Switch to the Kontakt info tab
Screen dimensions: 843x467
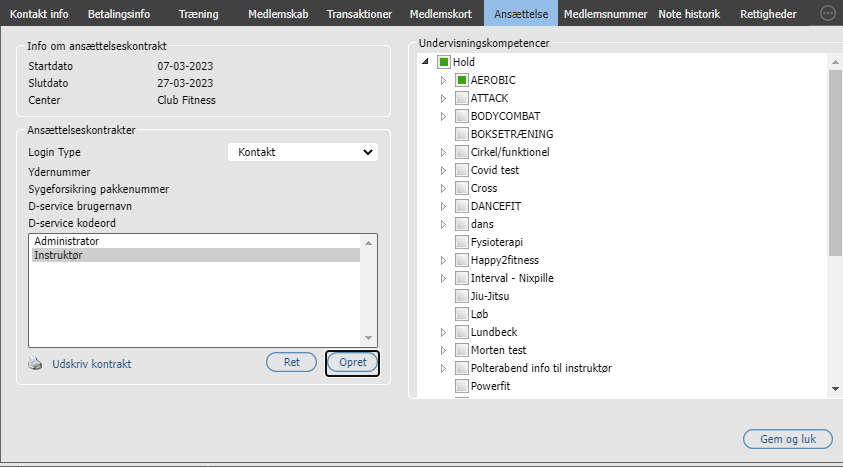[39, 14]
